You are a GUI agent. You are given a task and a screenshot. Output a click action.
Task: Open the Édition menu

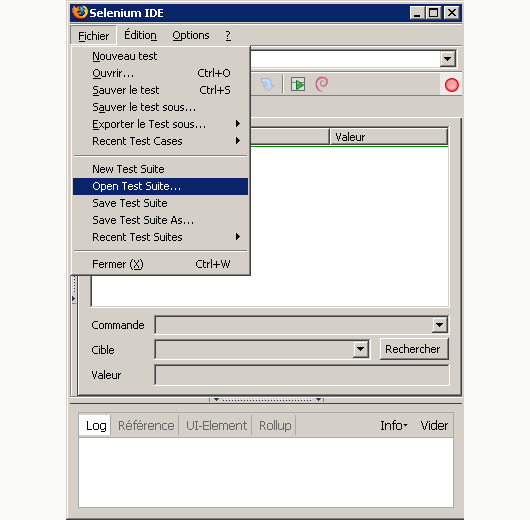[140, 35]
